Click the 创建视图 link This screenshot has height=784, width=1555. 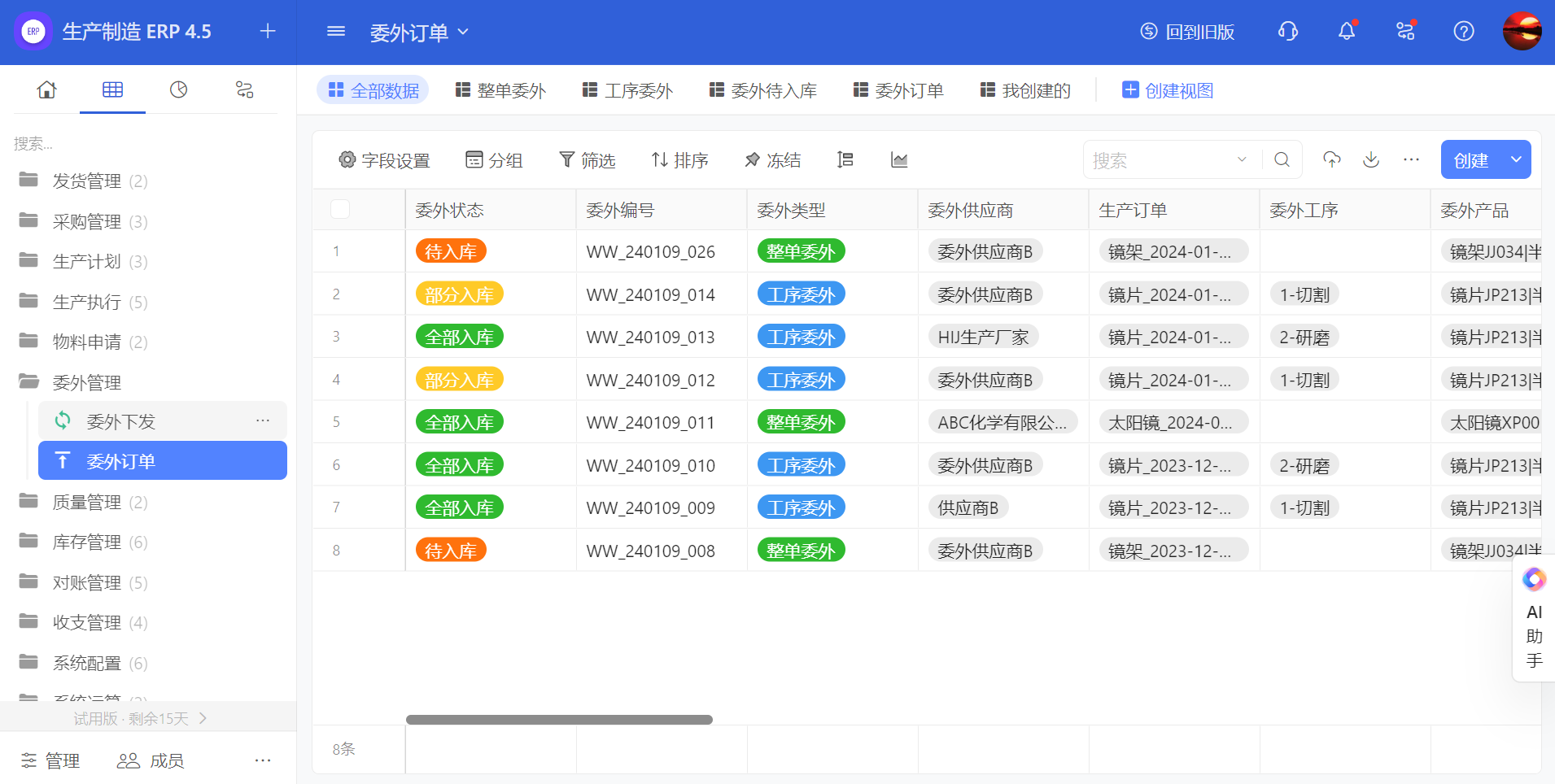1168,90
